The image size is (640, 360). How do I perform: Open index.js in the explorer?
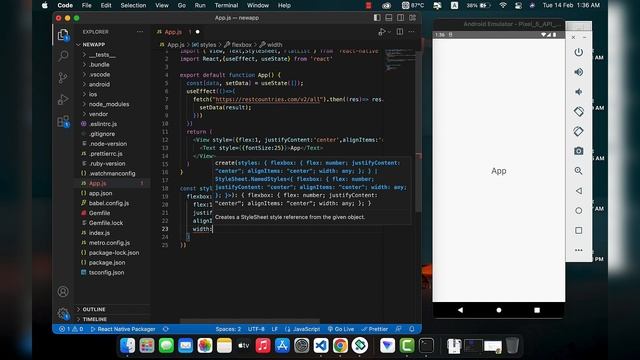coord(99,233)
